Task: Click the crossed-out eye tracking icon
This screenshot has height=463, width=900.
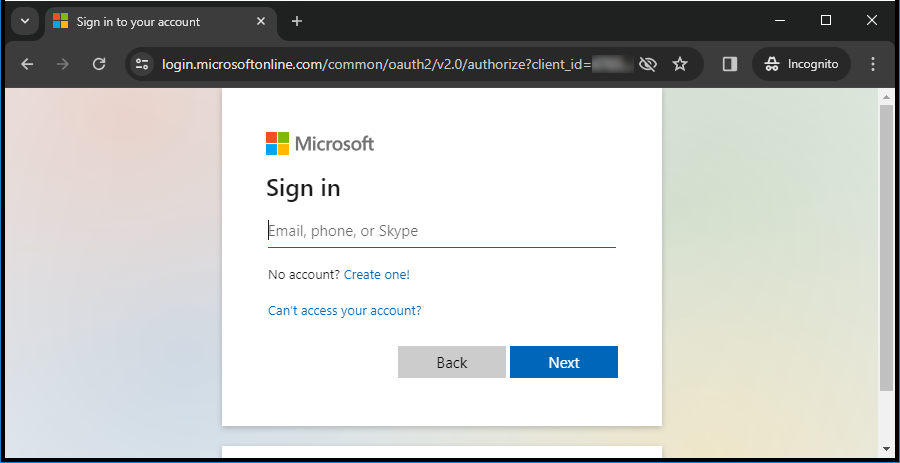Action: (x=648, y=64)
